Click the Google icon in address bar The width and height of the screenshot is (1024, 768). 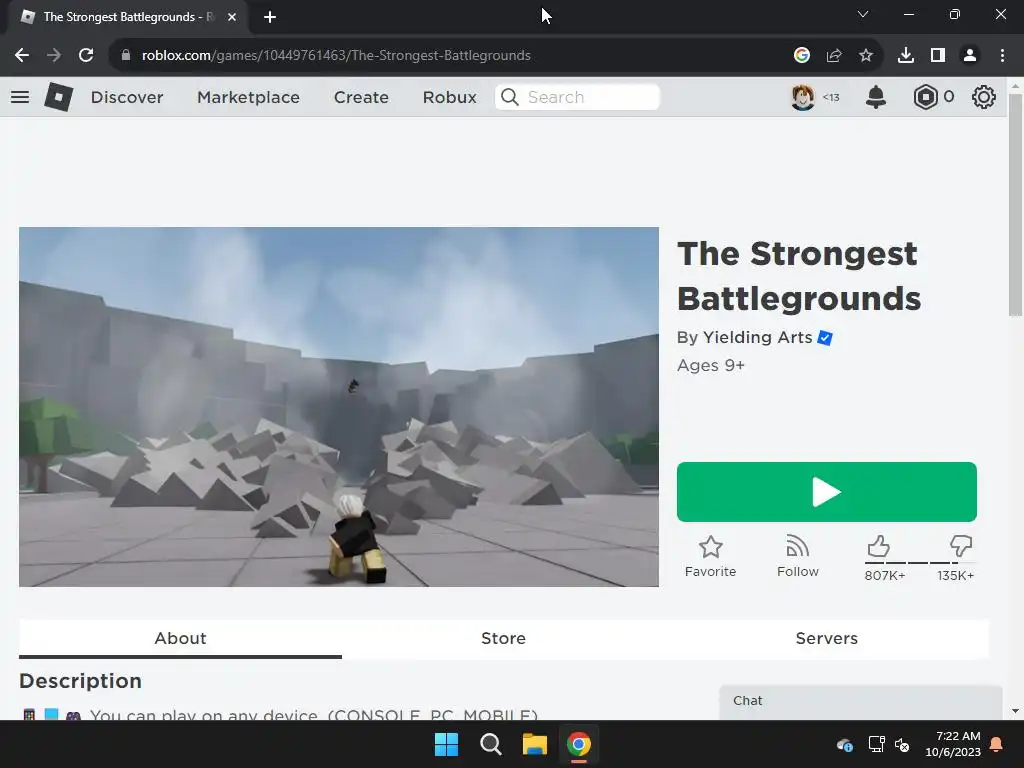802,56
